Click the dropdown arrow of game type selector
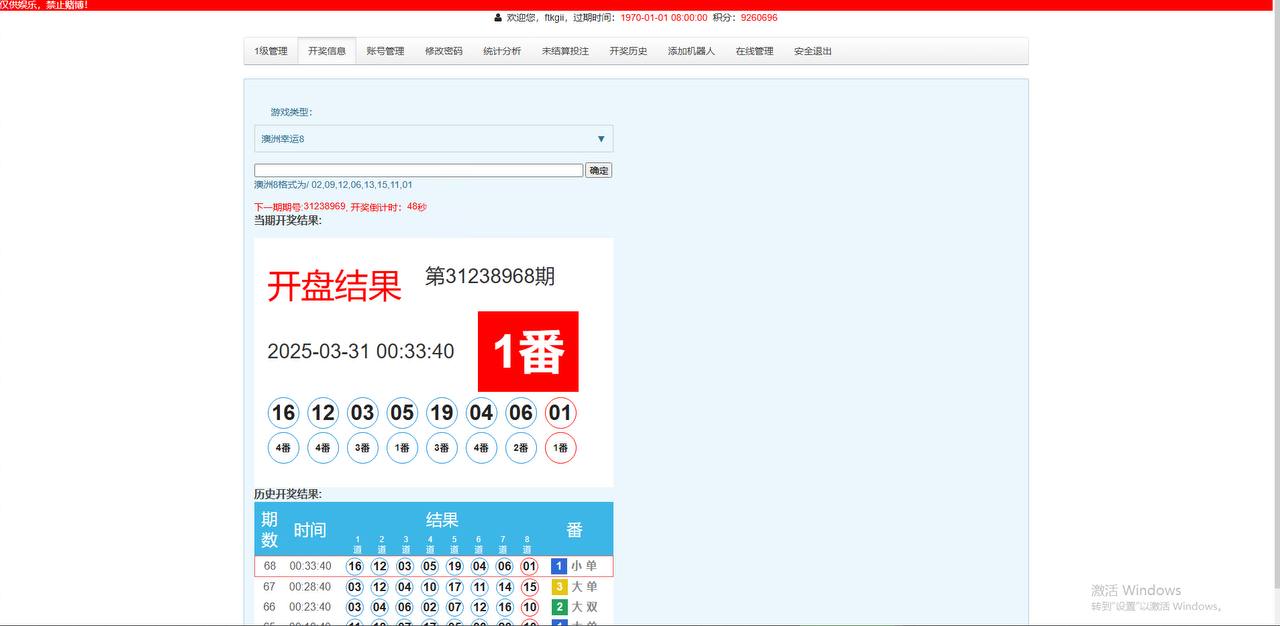The height and width of the screenshot is (626, 1280). point(601,139)
